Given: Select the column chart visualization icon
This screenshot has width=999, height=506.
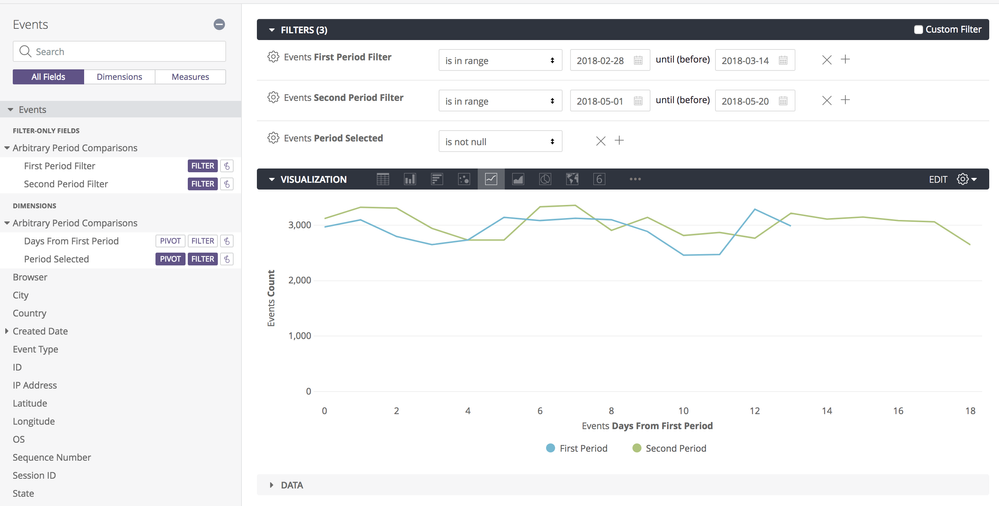Looking at the screenshot, I should pyautogui.click(x=410, y=180).
